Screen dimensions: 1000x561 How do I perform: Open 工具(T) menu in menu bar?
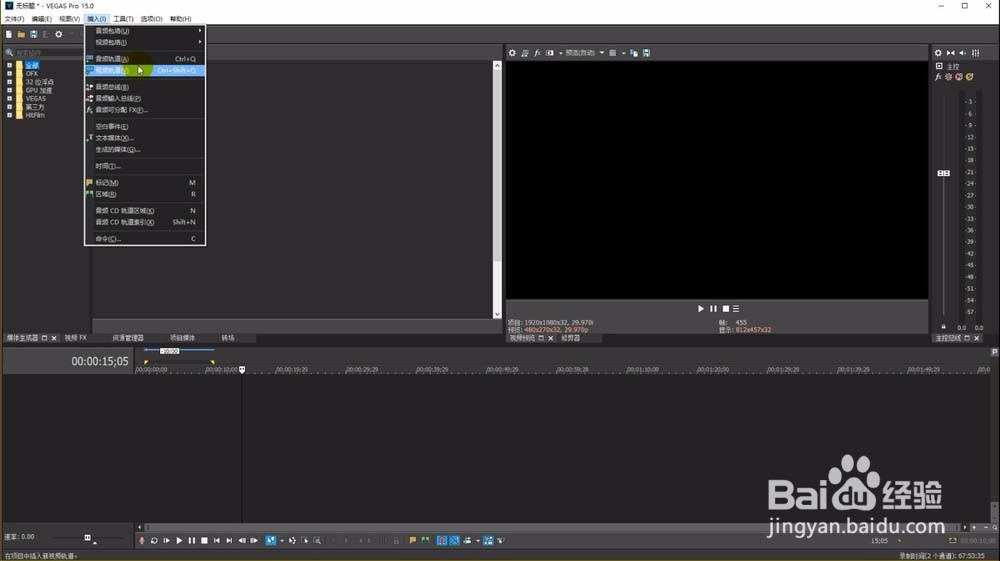click(x=123, y=19)
